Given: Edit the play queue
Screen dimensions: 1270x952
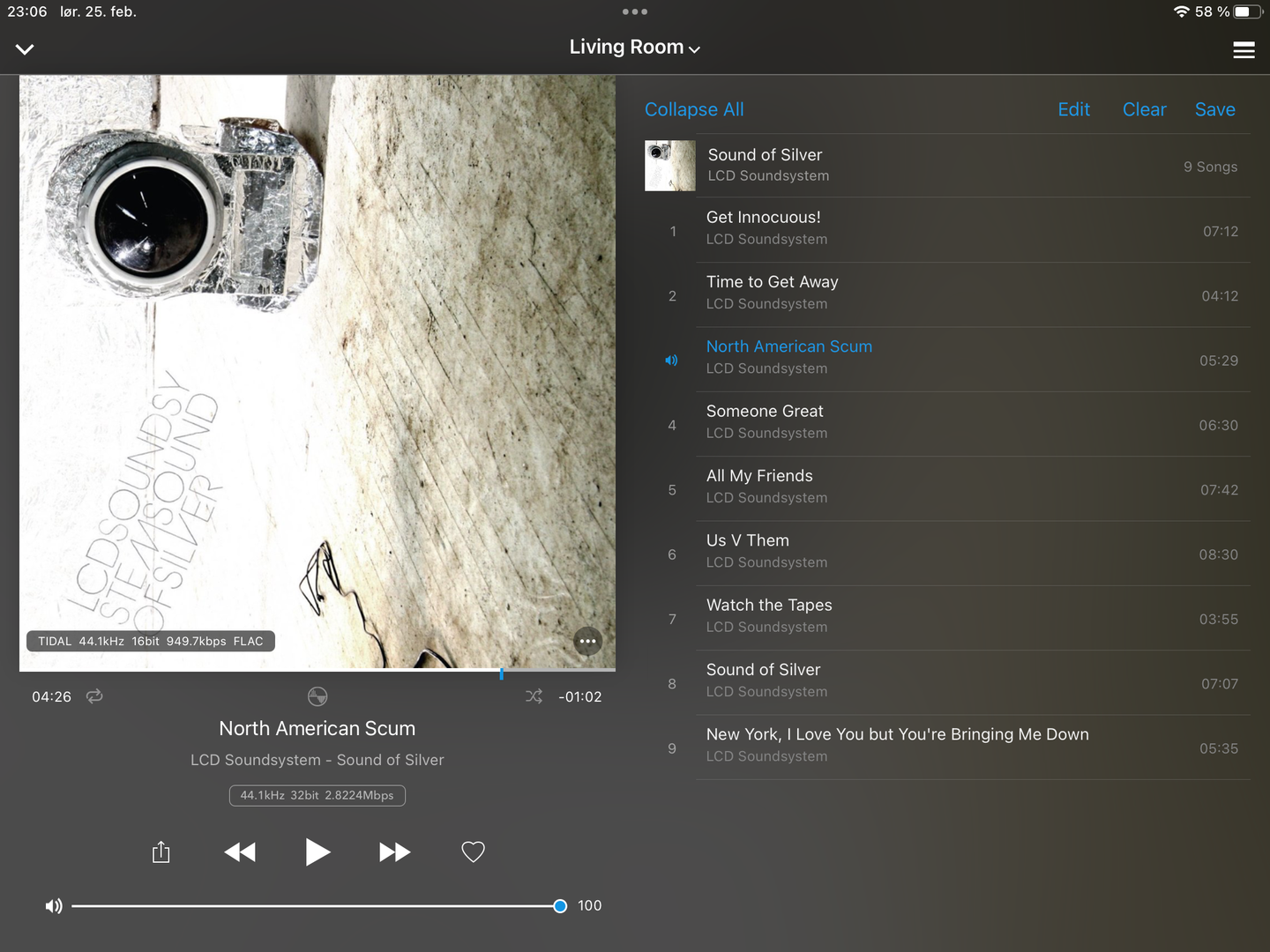Looking at the screenshot, I should (1073, 109).
